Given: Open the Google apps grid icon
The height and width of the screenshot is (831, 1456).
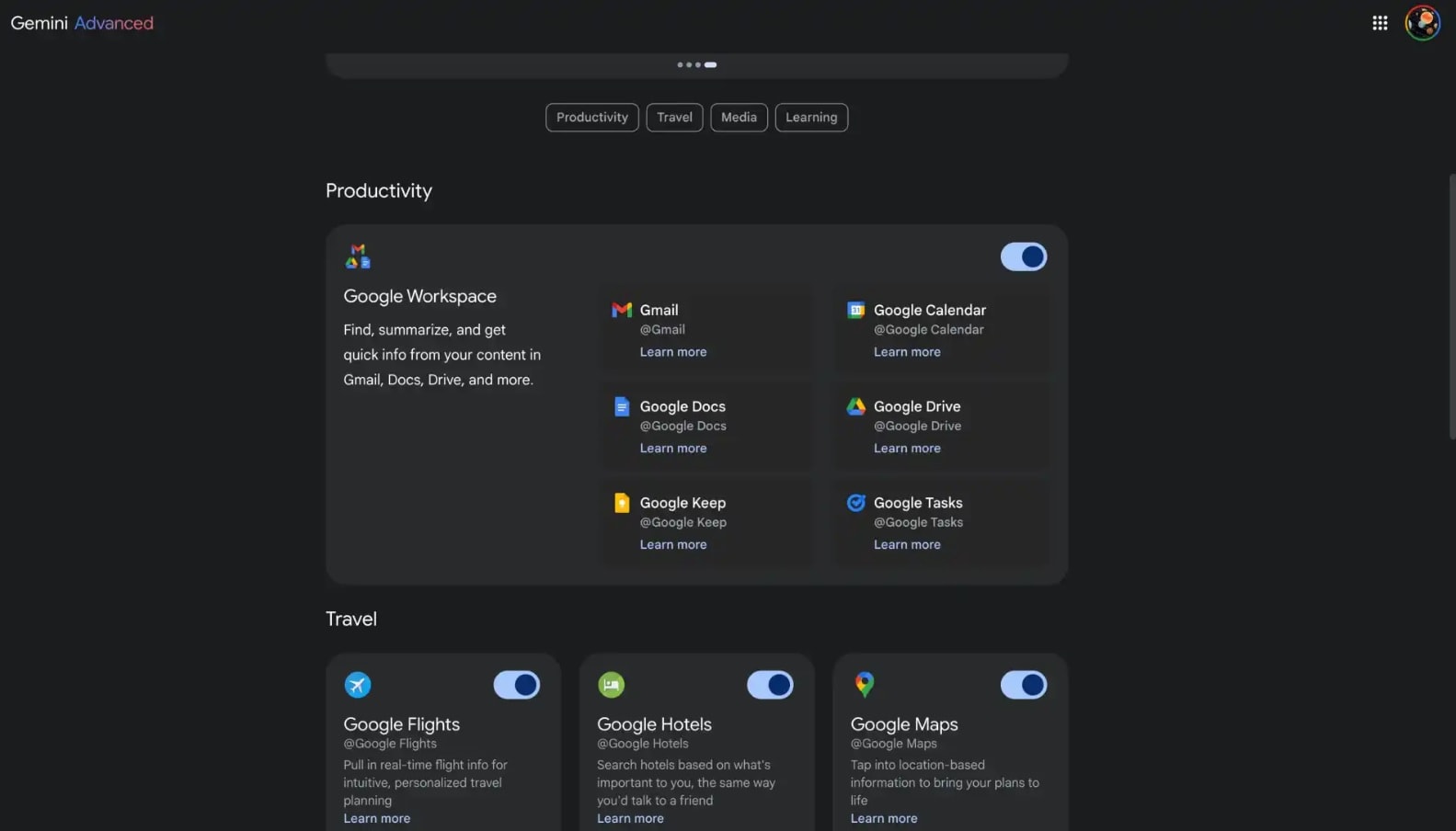Looking at the screenshot, I should 1380,23.
